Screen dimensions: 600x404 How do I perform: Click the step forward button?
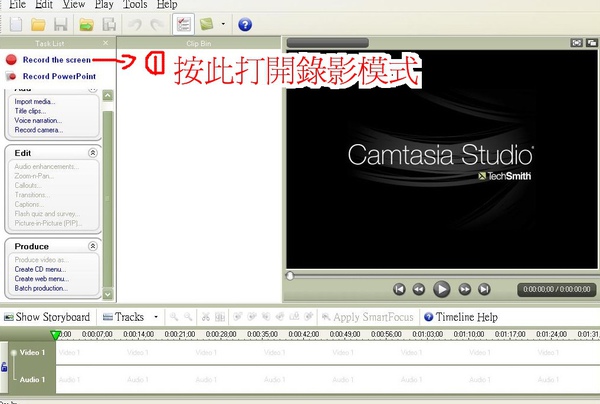pos(465,289)
